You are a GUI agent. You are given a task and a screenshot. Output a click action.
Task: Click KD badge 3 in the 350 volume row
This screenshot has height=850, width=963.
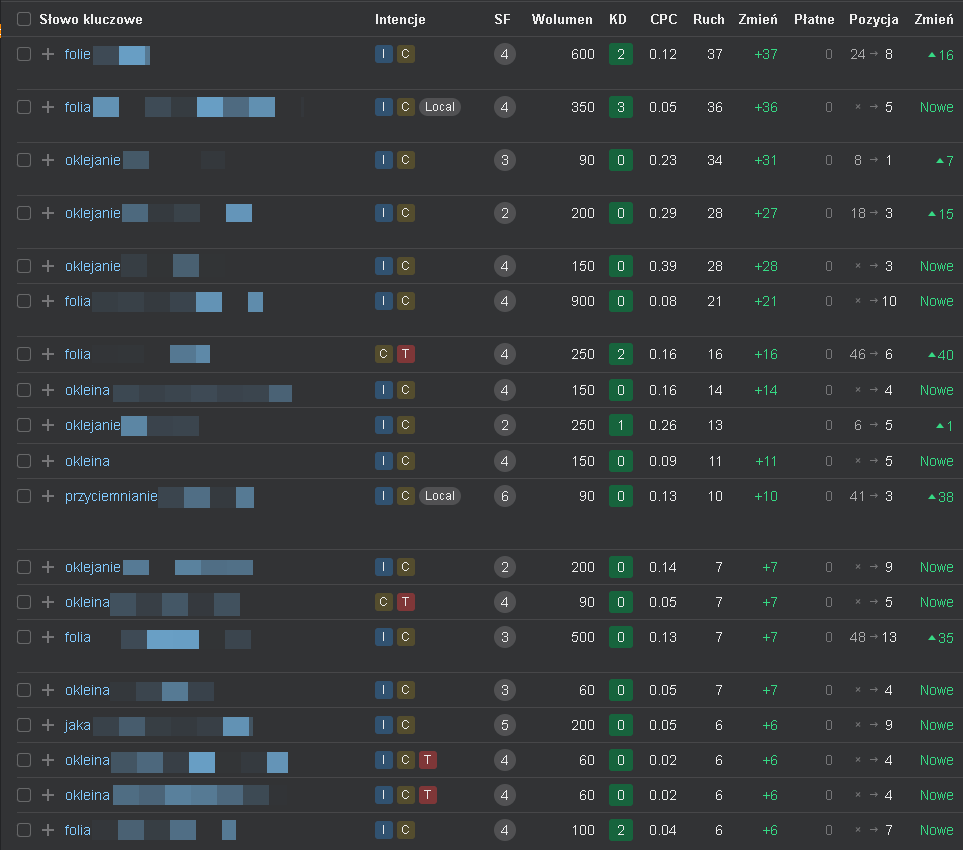click(620, 107)
